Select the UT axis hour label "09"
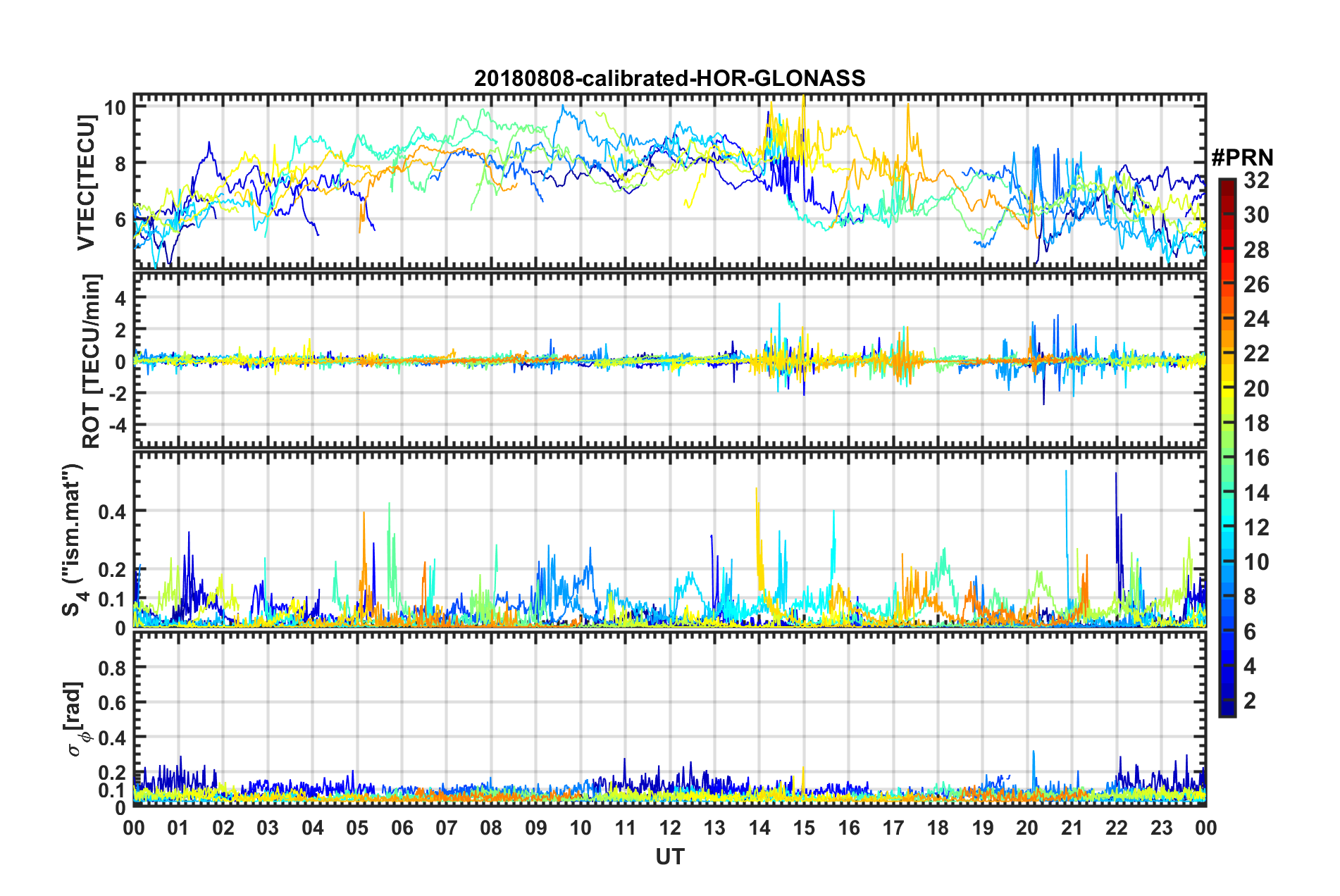1340x896 pixels. pyautogui.click(x=536, y=828)
